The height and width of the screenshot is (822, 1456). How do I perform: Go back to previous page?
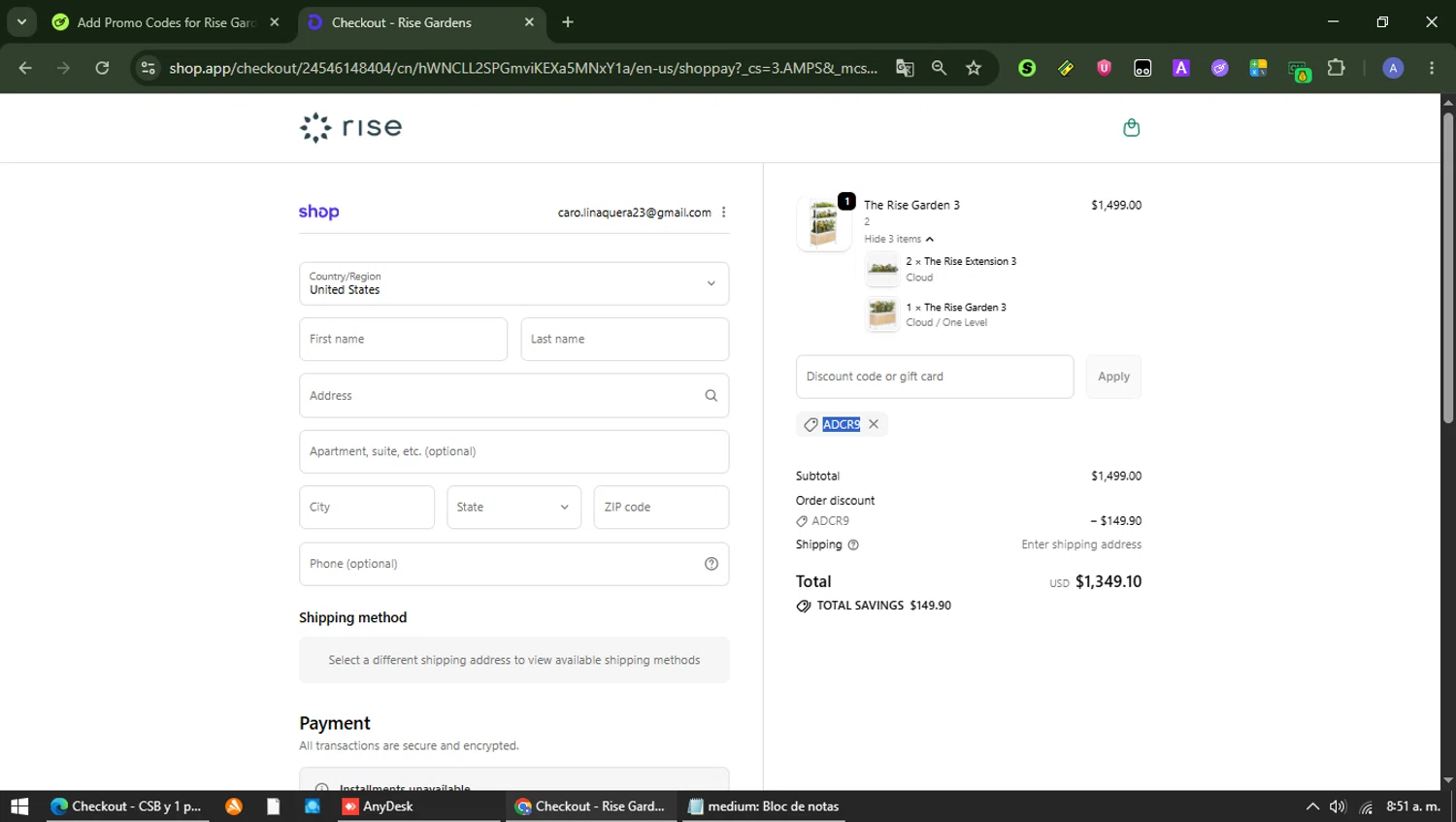tap(25, 68)
